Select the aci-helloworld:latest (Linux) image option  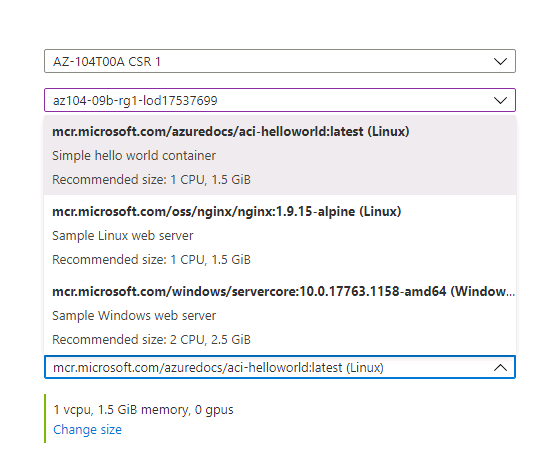point(280,155)
